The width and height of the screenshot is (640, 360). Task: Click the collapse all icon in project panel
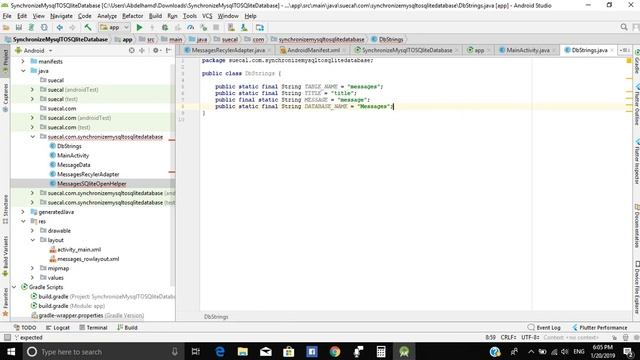(142, 51)
